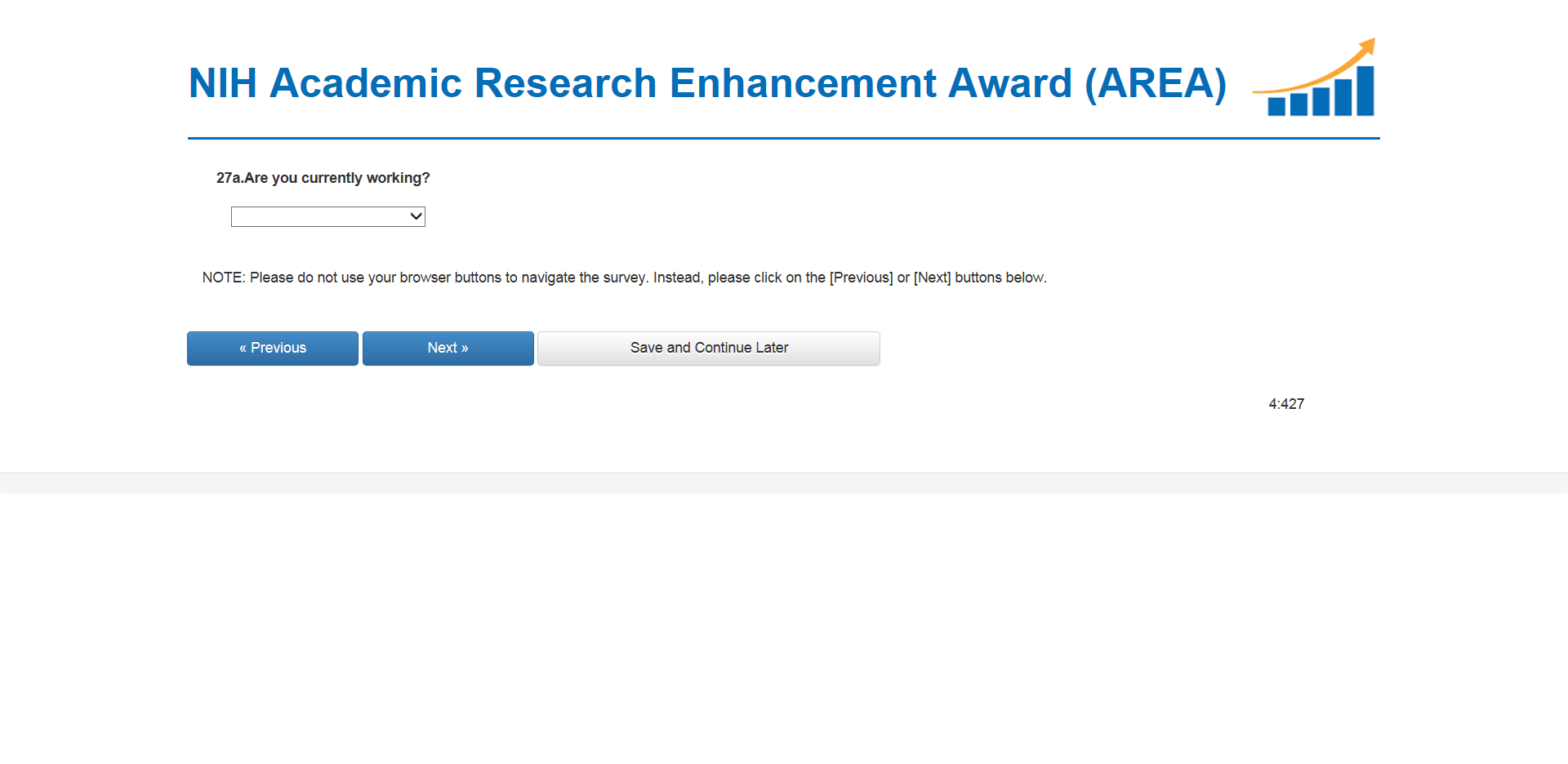Screen dimensions: 1568x764
Task: Click the bar chart growth logo
Action: (x=1315, y=79)
